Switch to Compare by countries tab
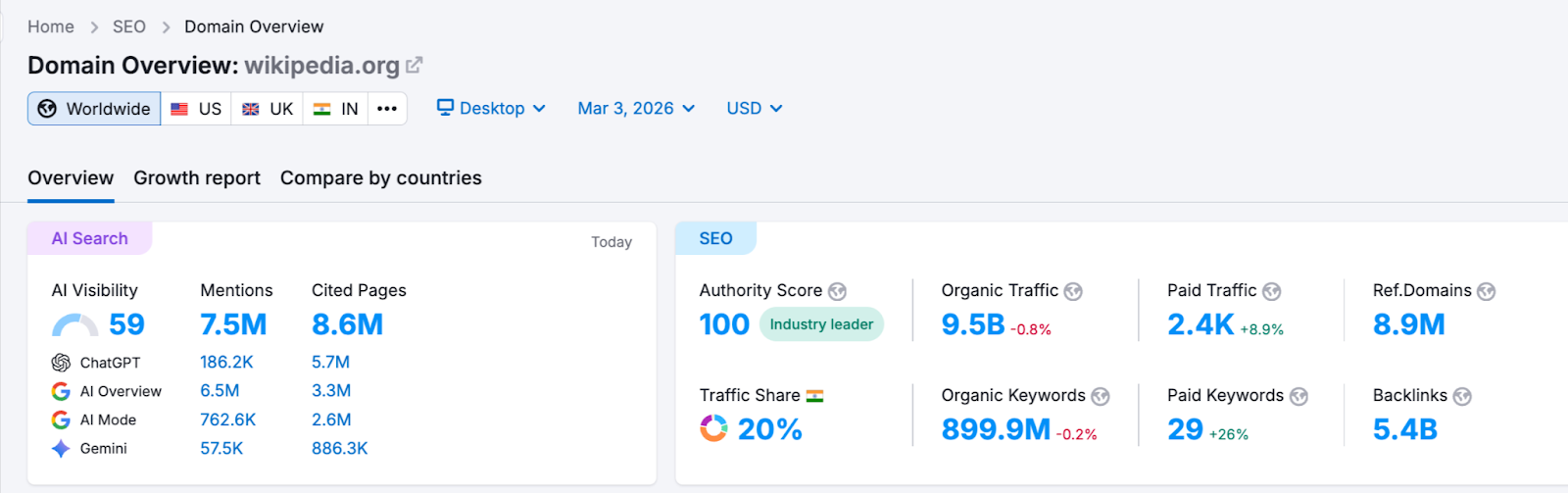This screenshot has height=493, width=1568. 381,178
